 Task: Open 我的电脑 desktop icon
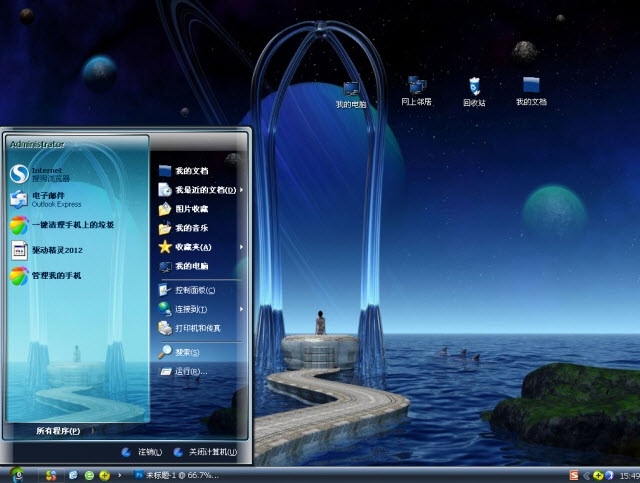coord(351,95)
